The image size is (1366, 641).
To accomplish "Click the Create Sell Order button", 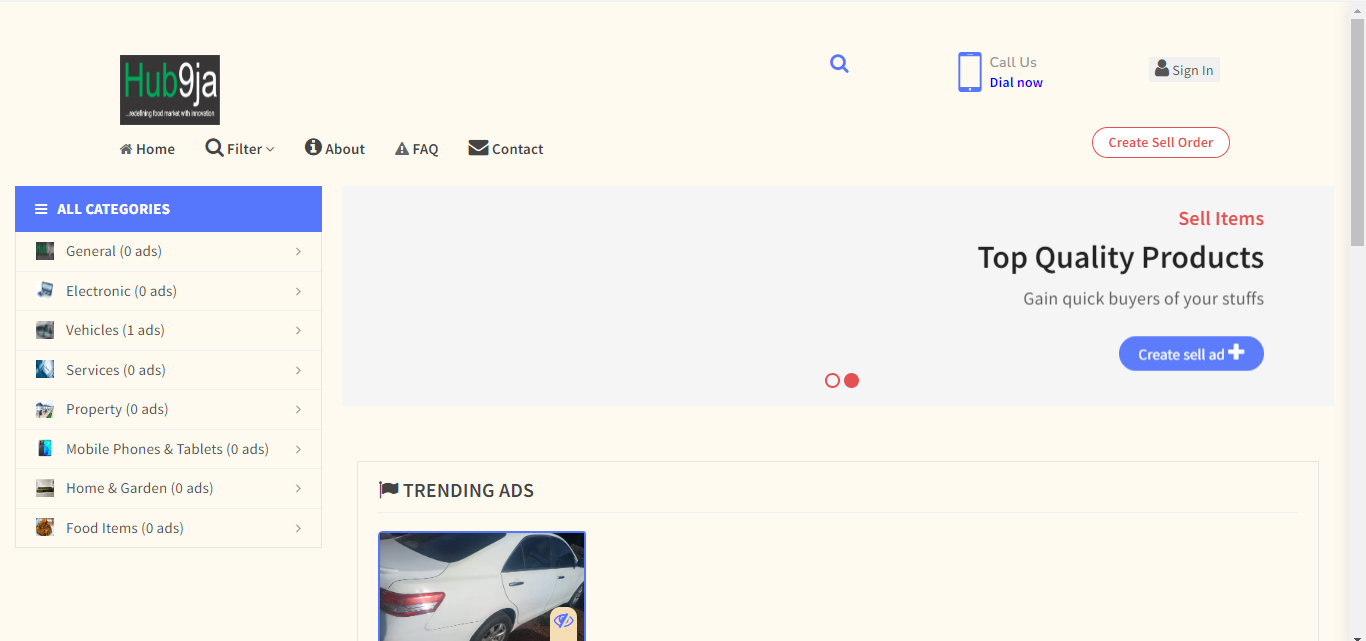I will (1160, 143).
